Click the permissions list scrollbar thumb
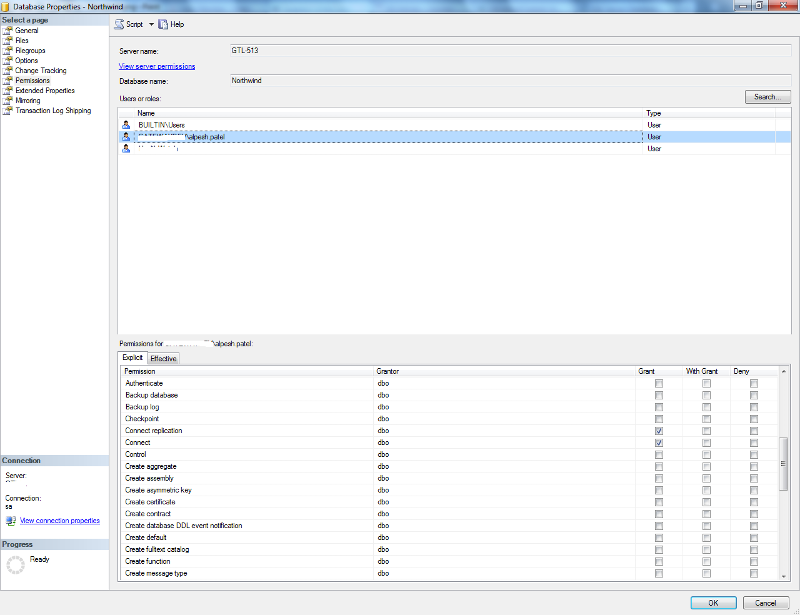This screenshot has height=615, width=800. [x=783, y=463]
